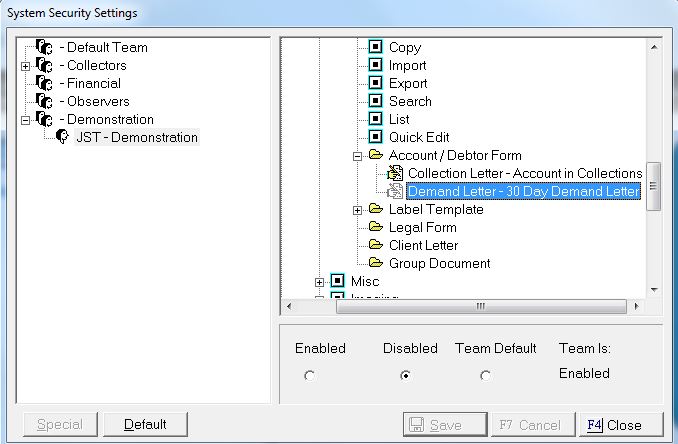Expand the Collectors team node
678x444 pixels.
tap(25, 65)
